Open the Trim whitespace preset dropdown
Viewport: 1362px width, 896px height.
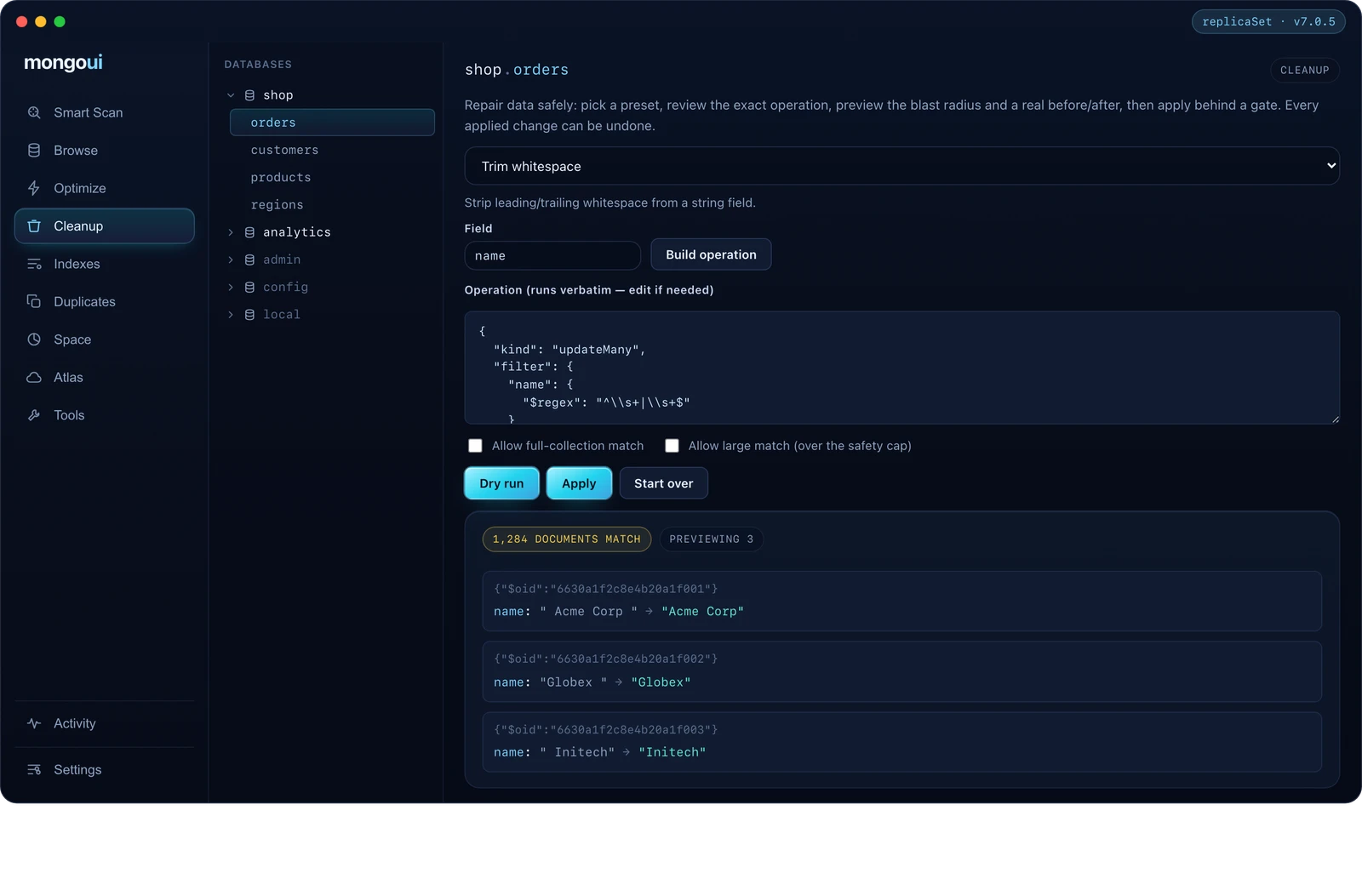[901, 166]
